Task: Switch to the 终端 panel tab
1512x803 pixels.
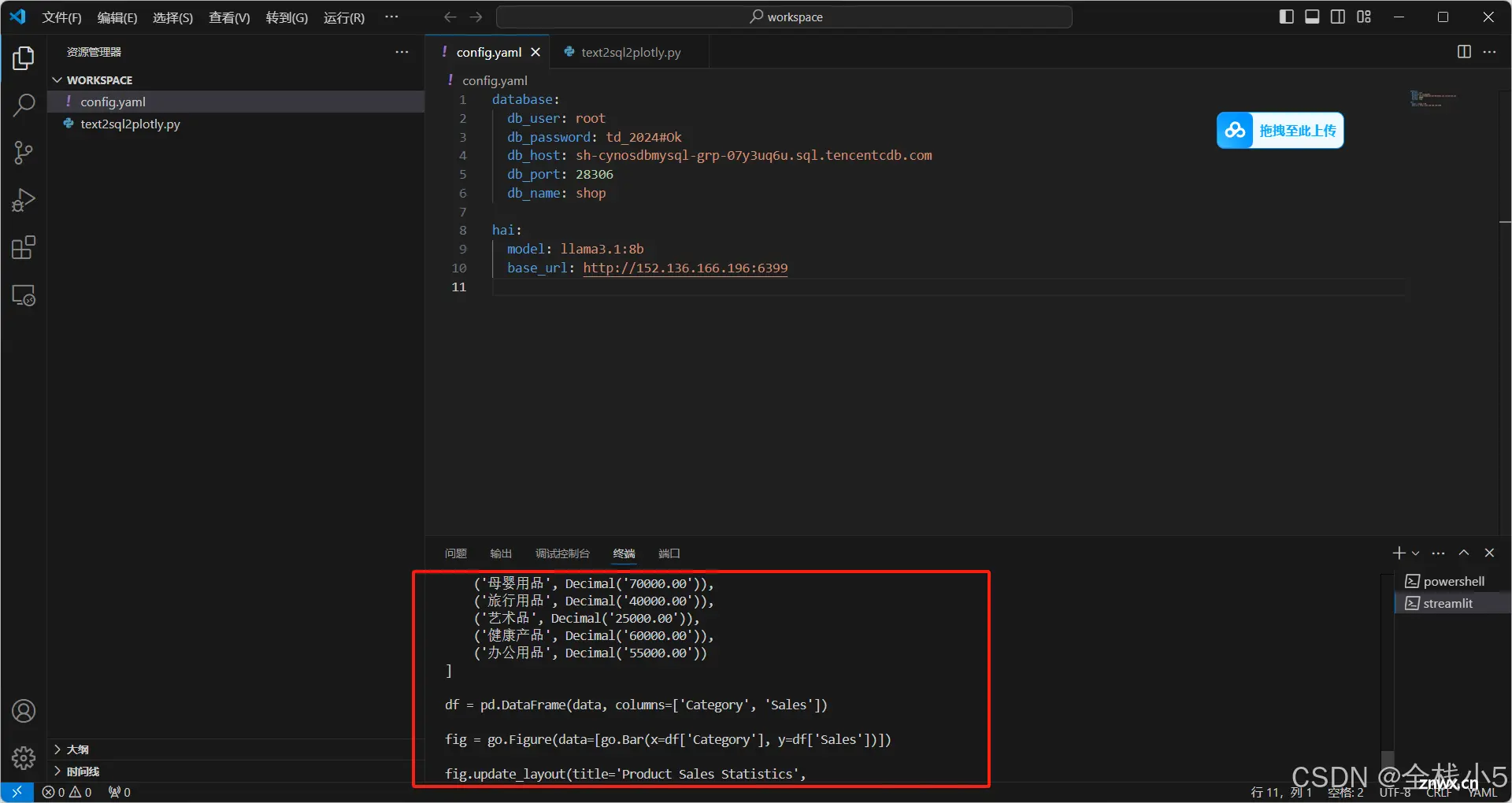Action: (624, 553)
